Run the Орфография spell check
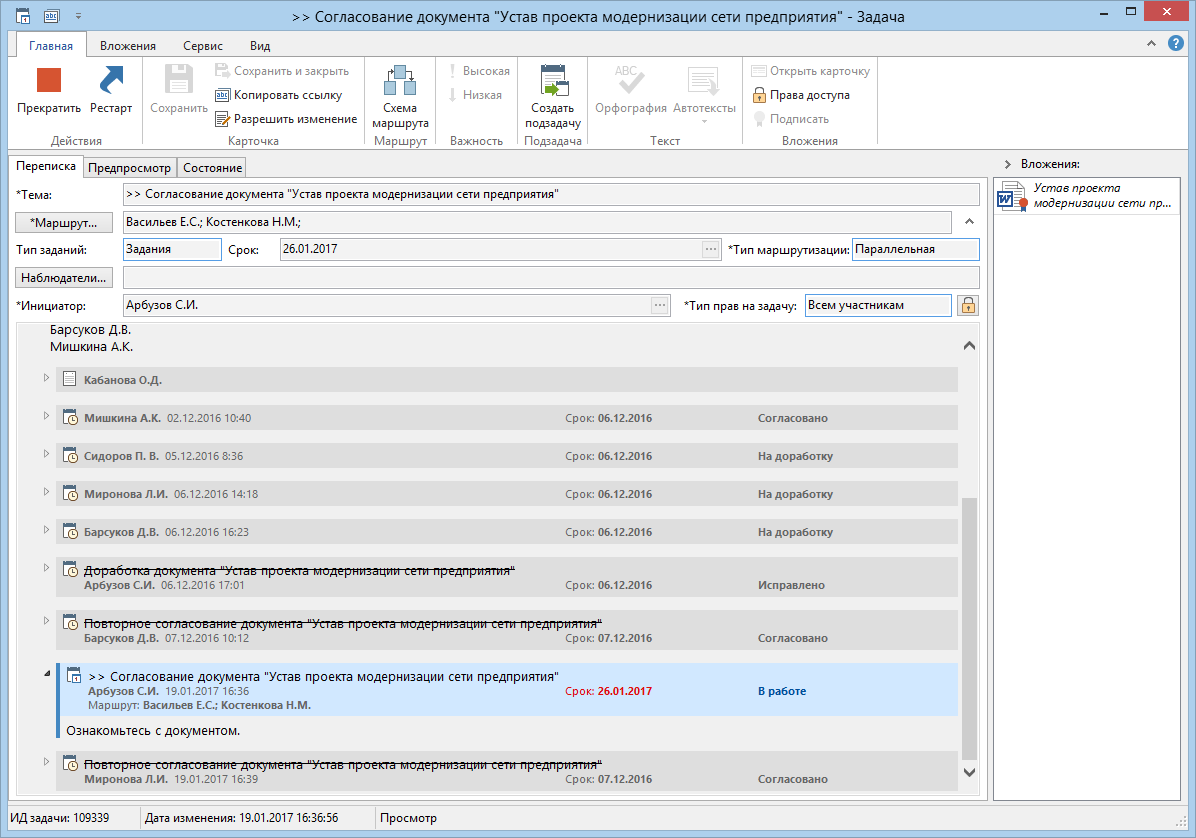The height and width of the screenshot is (838, 1196). (x=631, y=90)
